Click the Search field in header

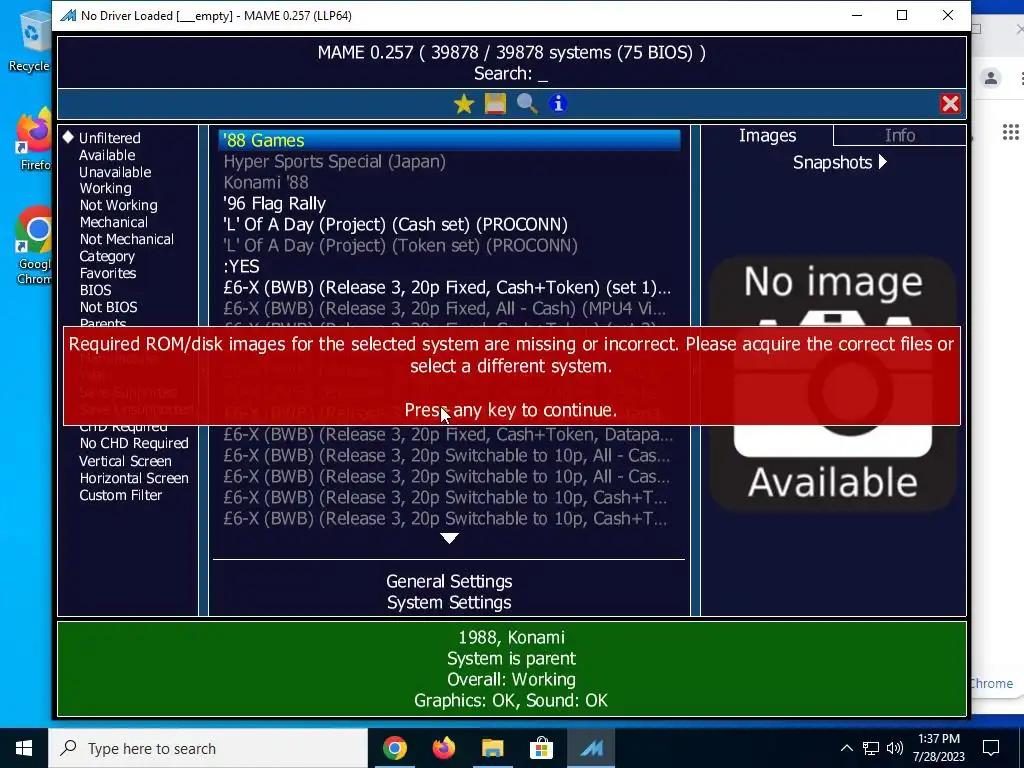[x=511, y=74]
